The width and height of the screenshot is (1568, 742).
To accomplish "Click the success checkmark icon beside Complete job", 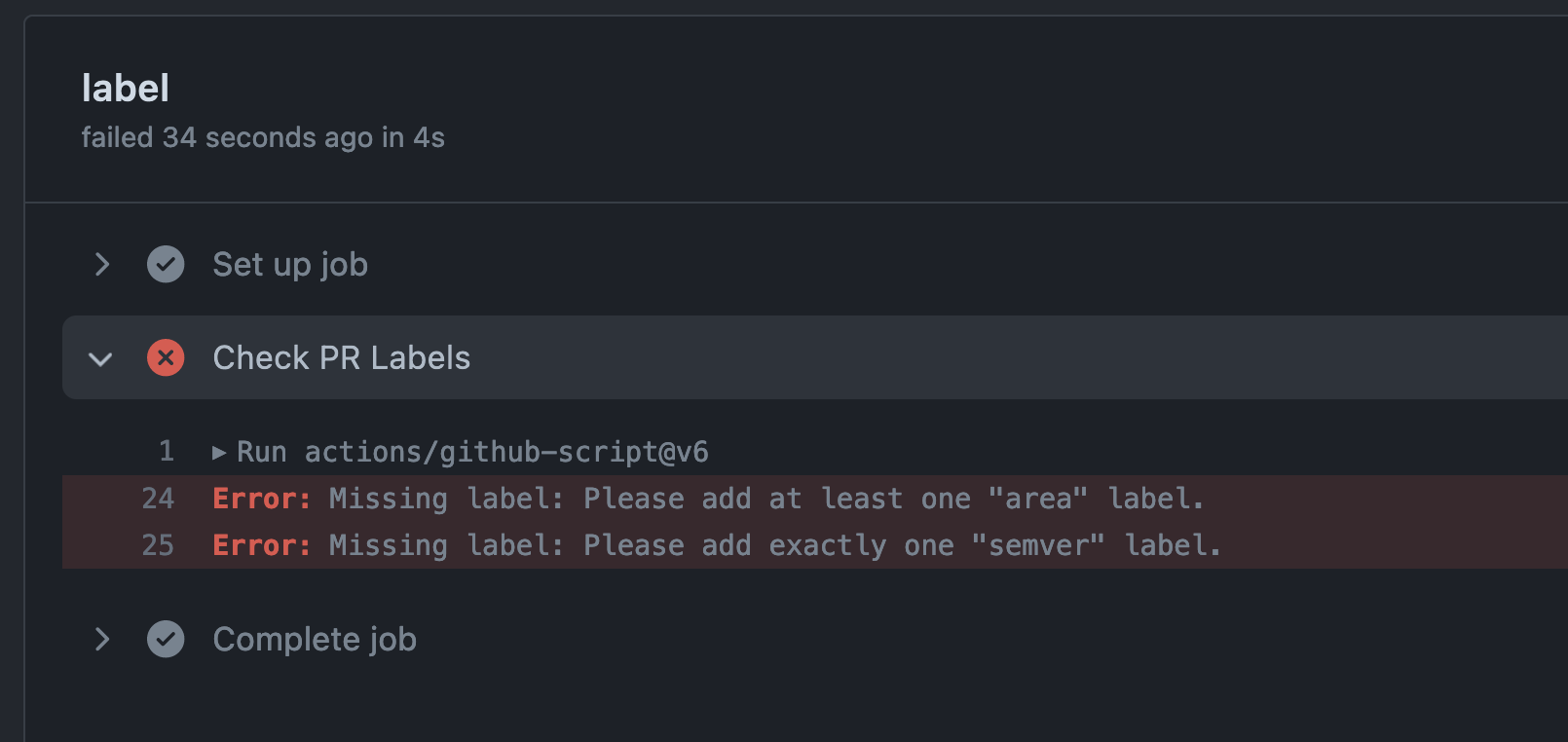I will coord(166,639).
